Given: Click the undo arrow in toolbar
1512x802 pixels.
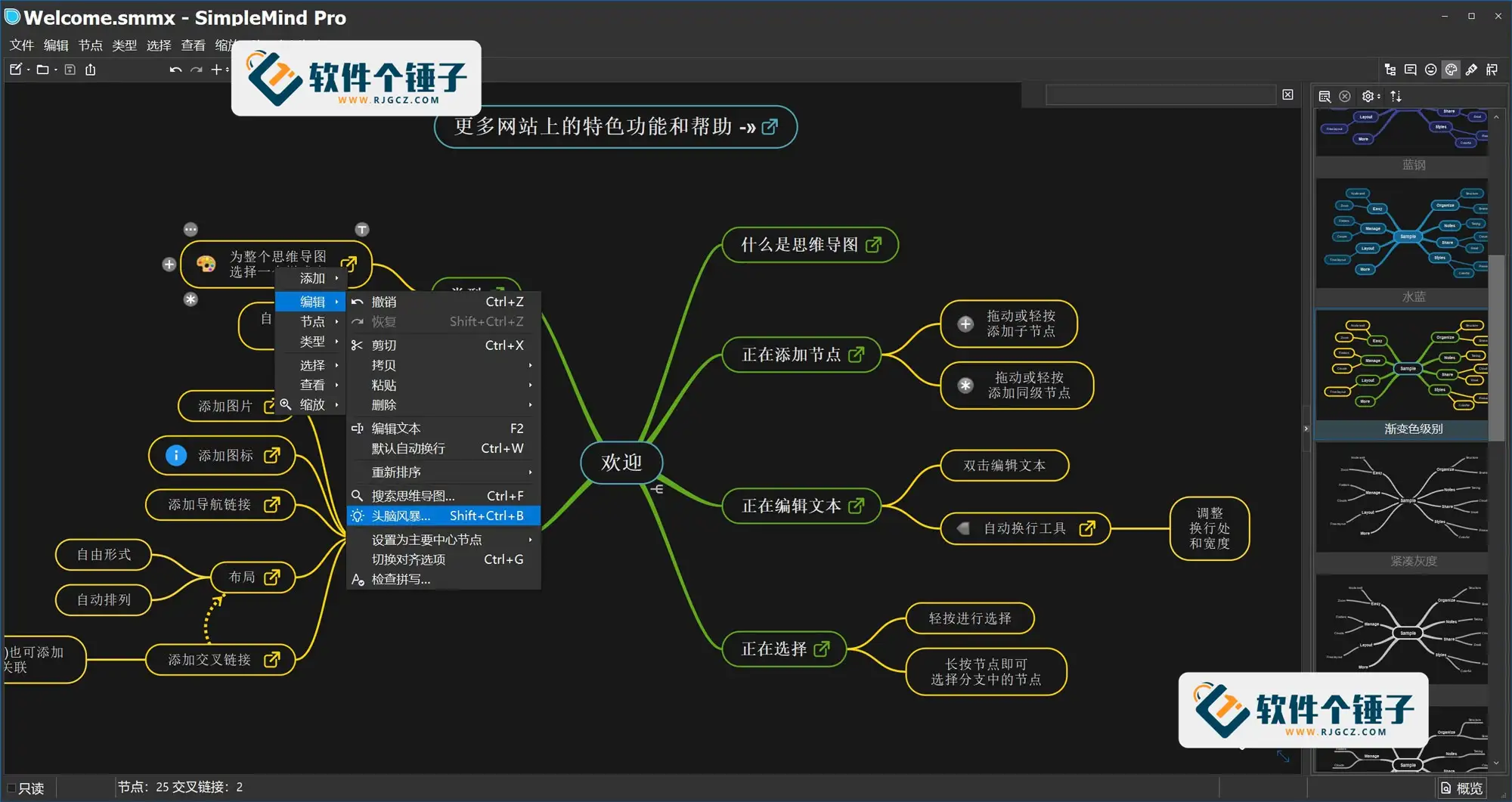Looking at the screenshot, I should [175, 70].
